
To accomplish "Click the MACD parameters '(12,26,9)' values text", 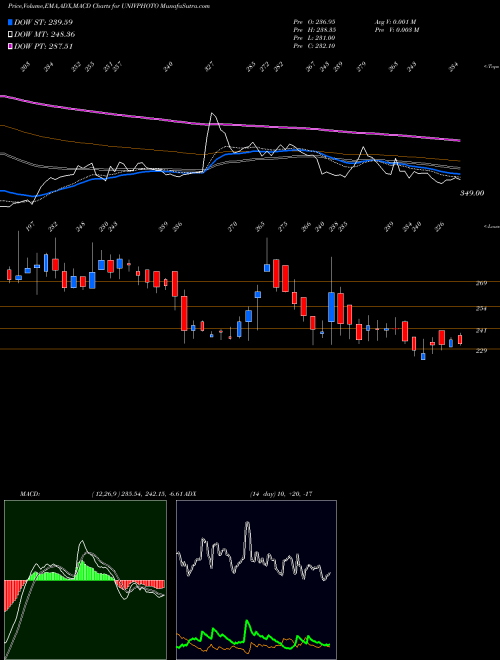I will [x=139, y=494].
